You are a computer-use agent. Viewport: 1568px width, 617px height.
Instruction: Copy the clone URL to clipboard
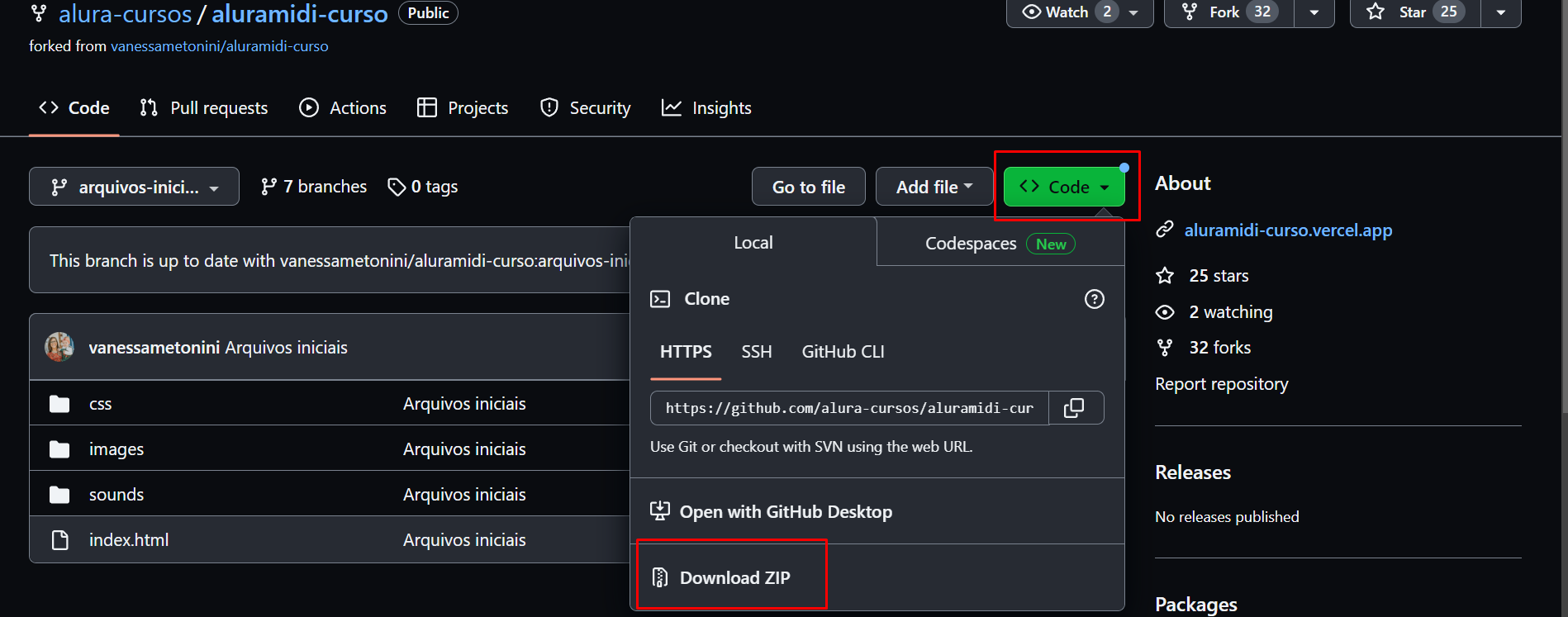click(1075, 408)
